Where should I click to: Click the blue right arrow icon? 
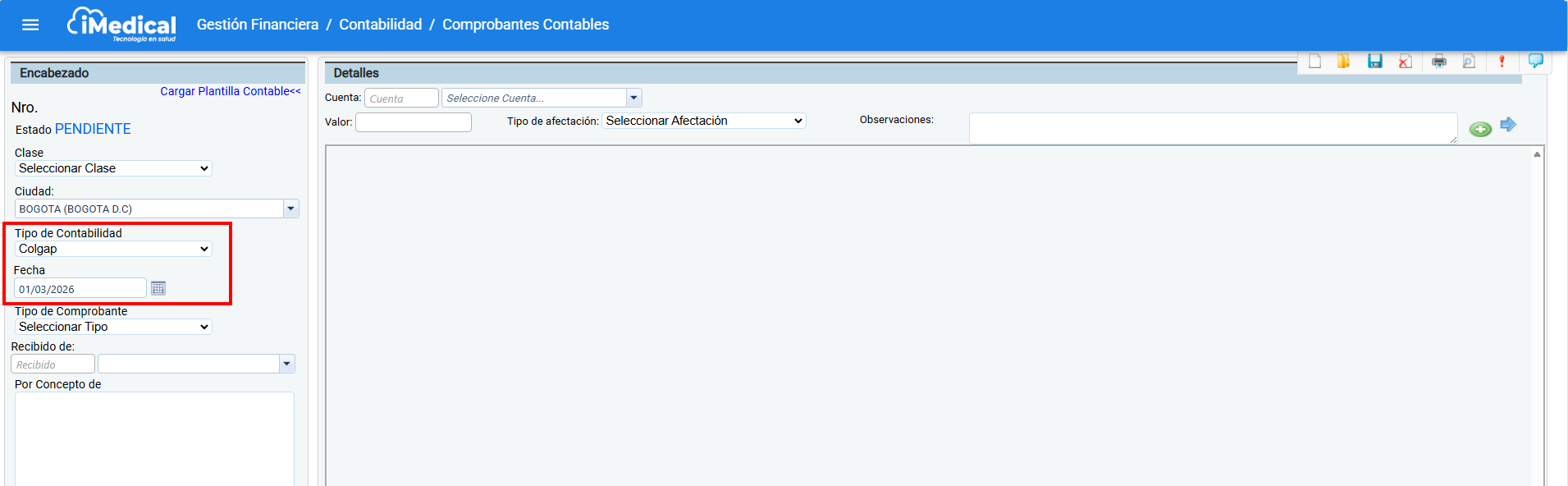click(1507, 125)
